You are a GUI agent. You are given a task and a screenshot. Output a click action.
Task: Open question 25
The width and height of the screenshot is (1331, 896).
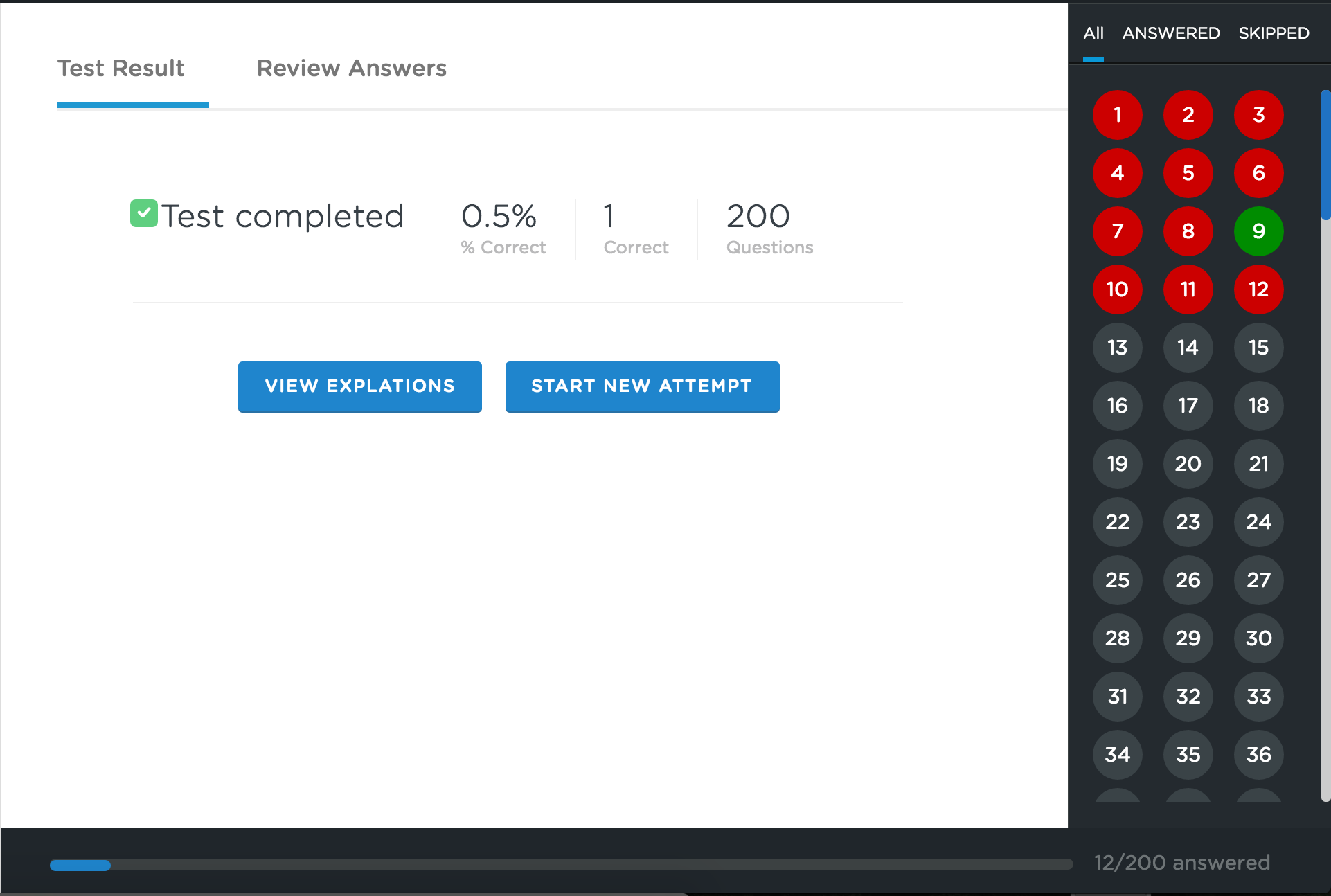coord(1118,580)
